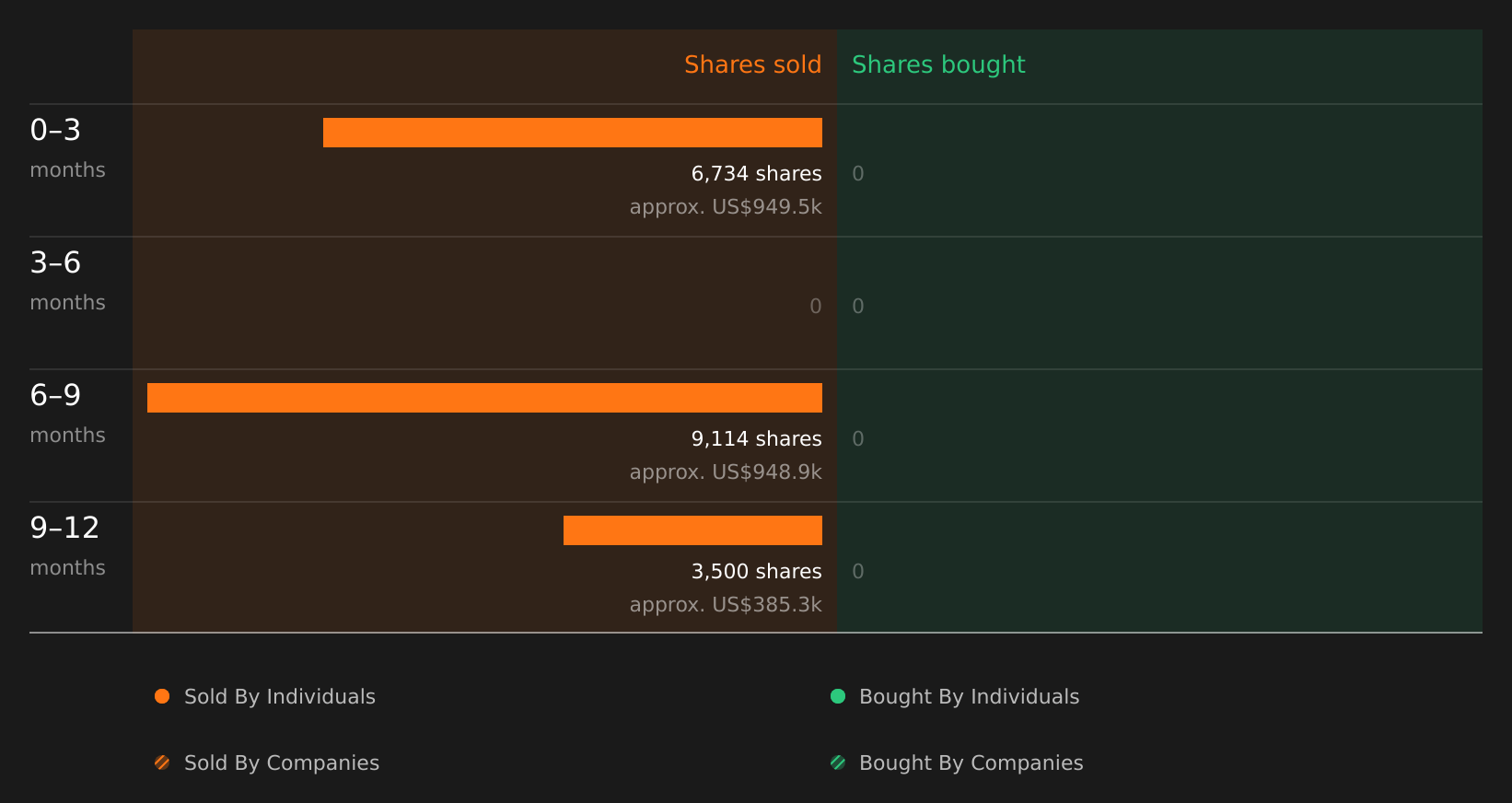Click the 0–3 months row label

(67, 148)
